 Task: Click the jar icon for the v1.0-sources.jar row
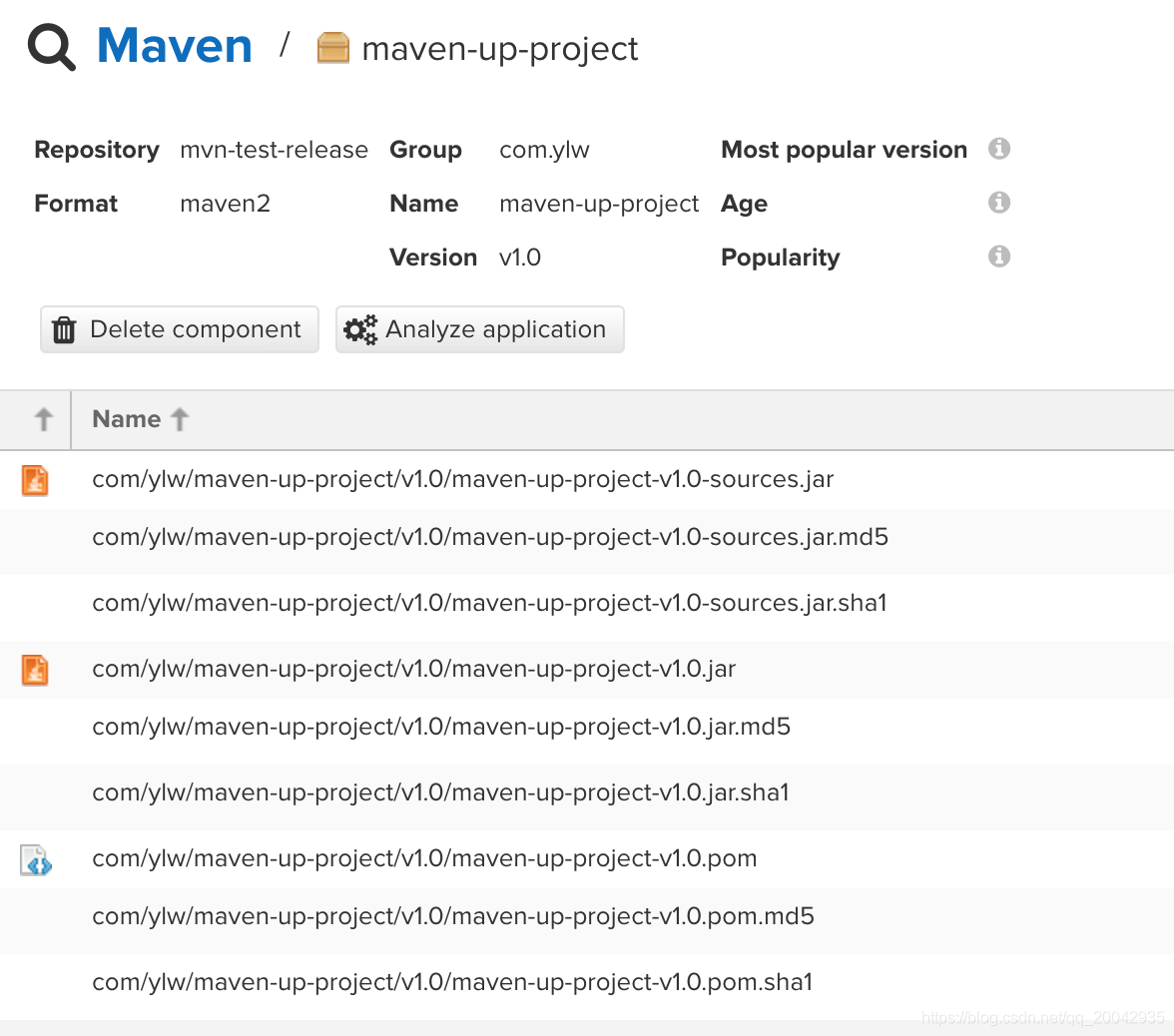click(34, 480)
